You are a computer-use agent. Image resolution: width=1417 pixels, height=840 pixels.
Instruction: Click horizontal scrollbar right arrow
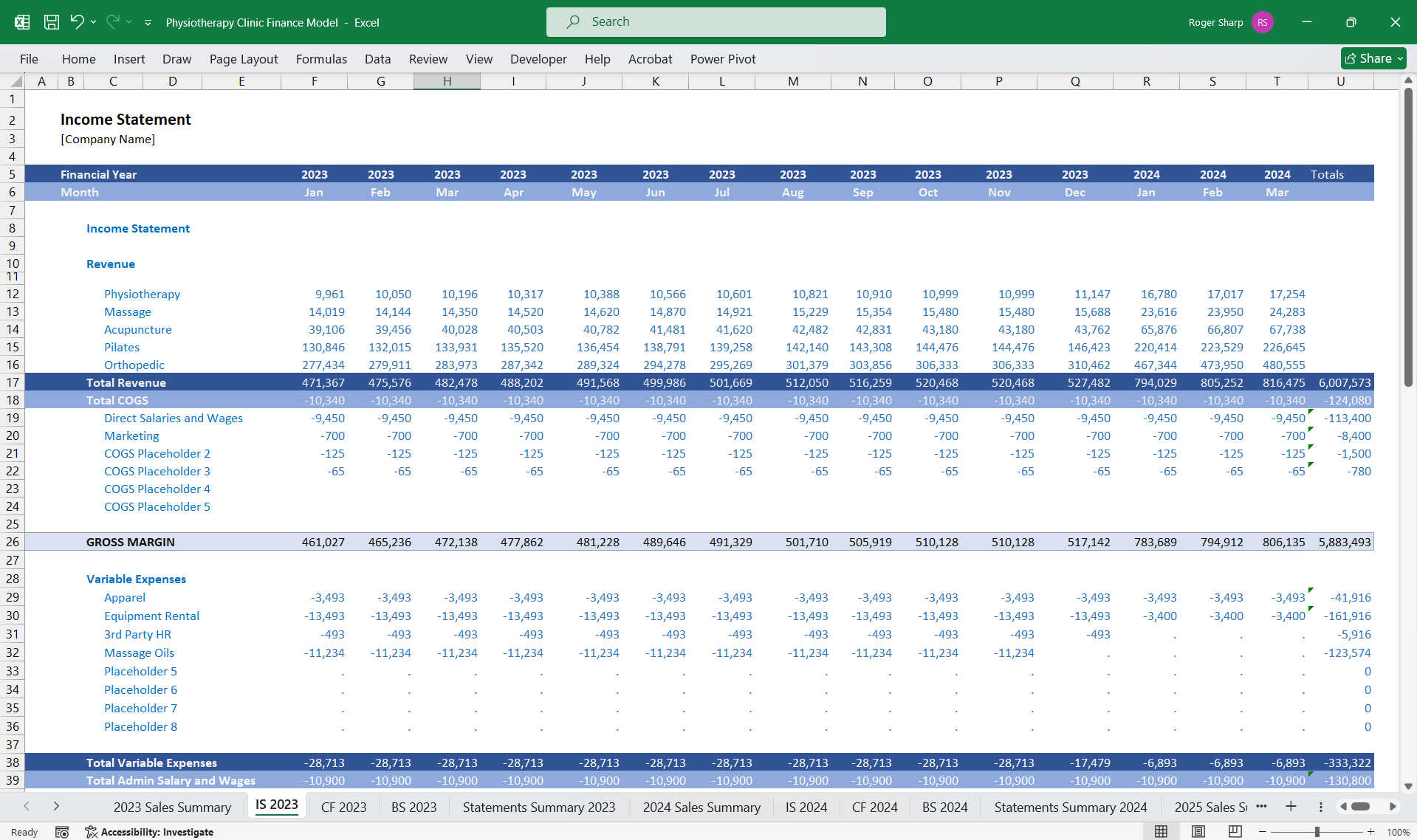coord(1393,807)
